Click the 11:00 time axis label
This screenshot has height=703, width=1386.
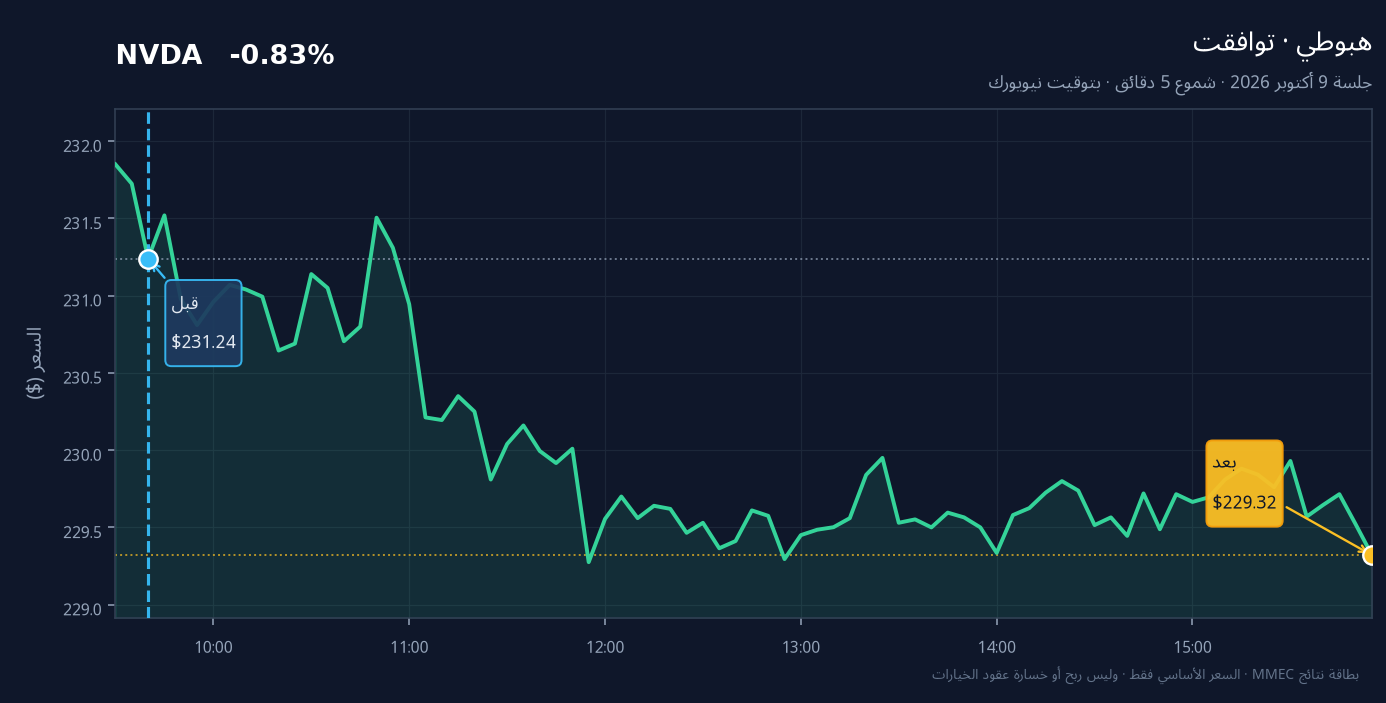410,647
